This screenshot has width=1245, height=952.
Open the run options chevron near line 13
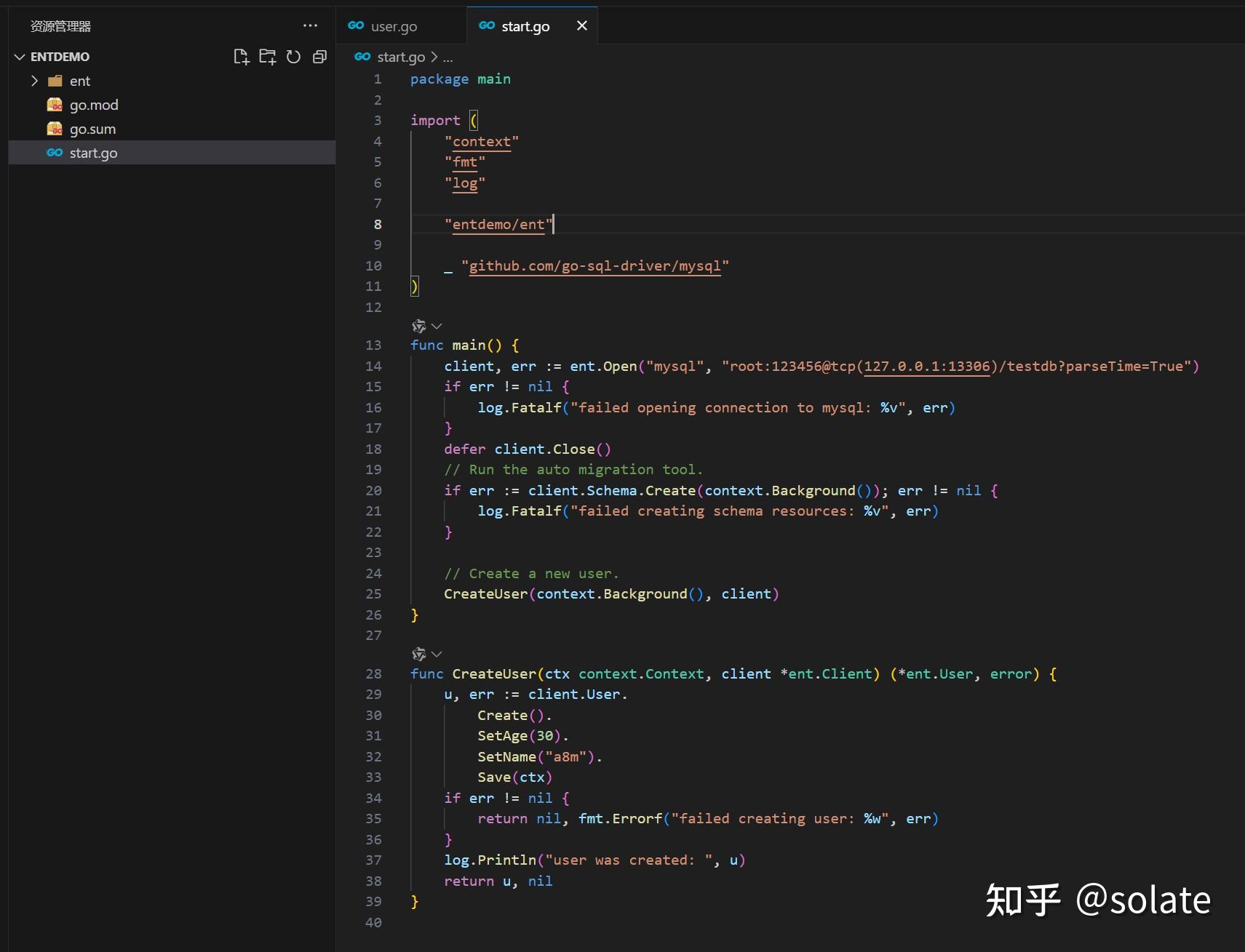pos(437,327)
